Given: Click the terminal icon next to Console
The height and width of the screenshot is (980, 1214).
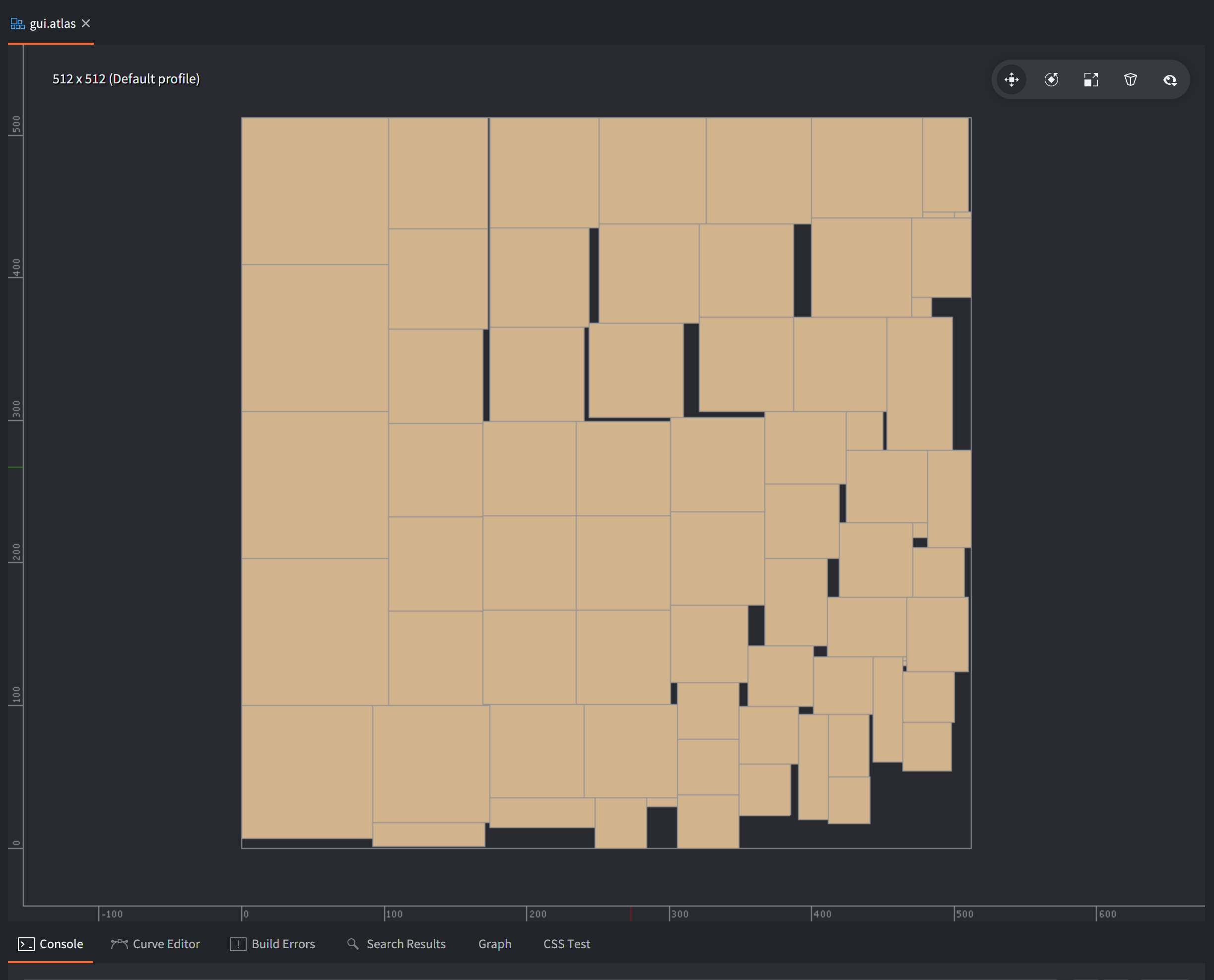Looking at the screenshot, I should tap(25, 943).
